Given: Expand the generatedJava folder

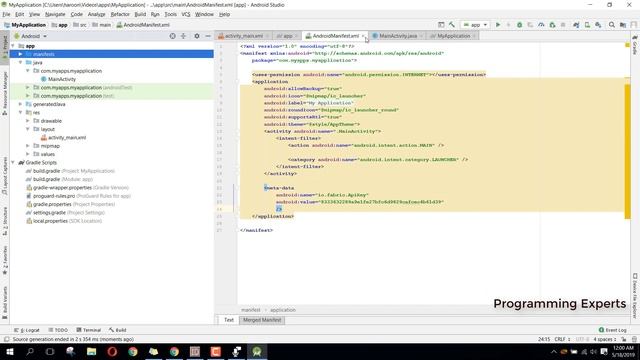Looking at the screenshot, I should tap(20, 104).
